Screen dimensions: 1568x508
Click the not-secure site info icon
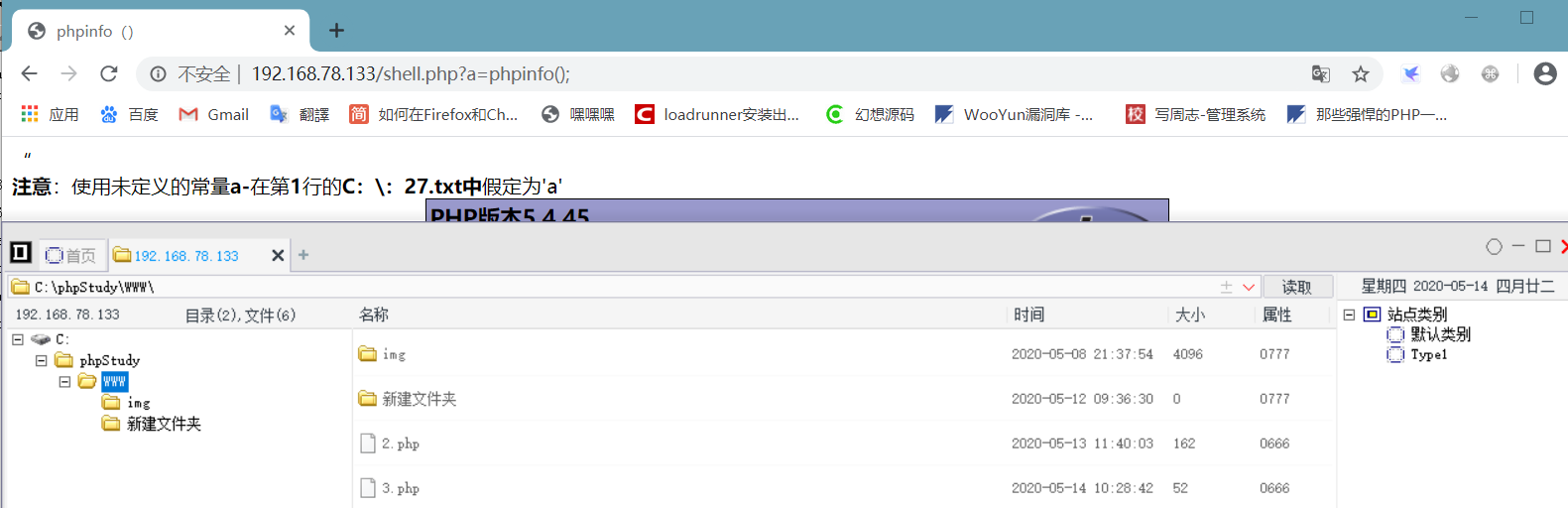[x=158, y=74]
